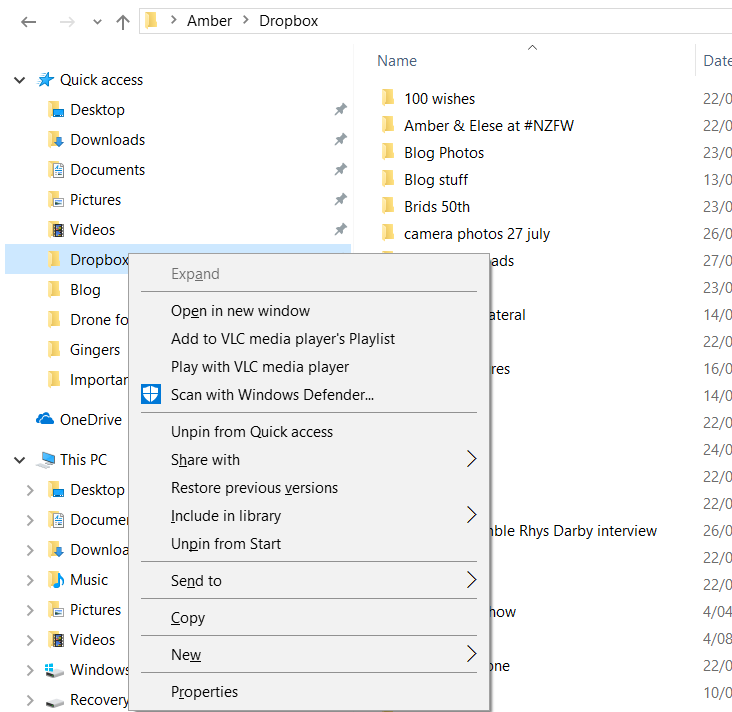Image resolution: width=732 pixels, height=712 pixels.
Task: Click the folder icon in address bar
Action: (x=151, y=21)
